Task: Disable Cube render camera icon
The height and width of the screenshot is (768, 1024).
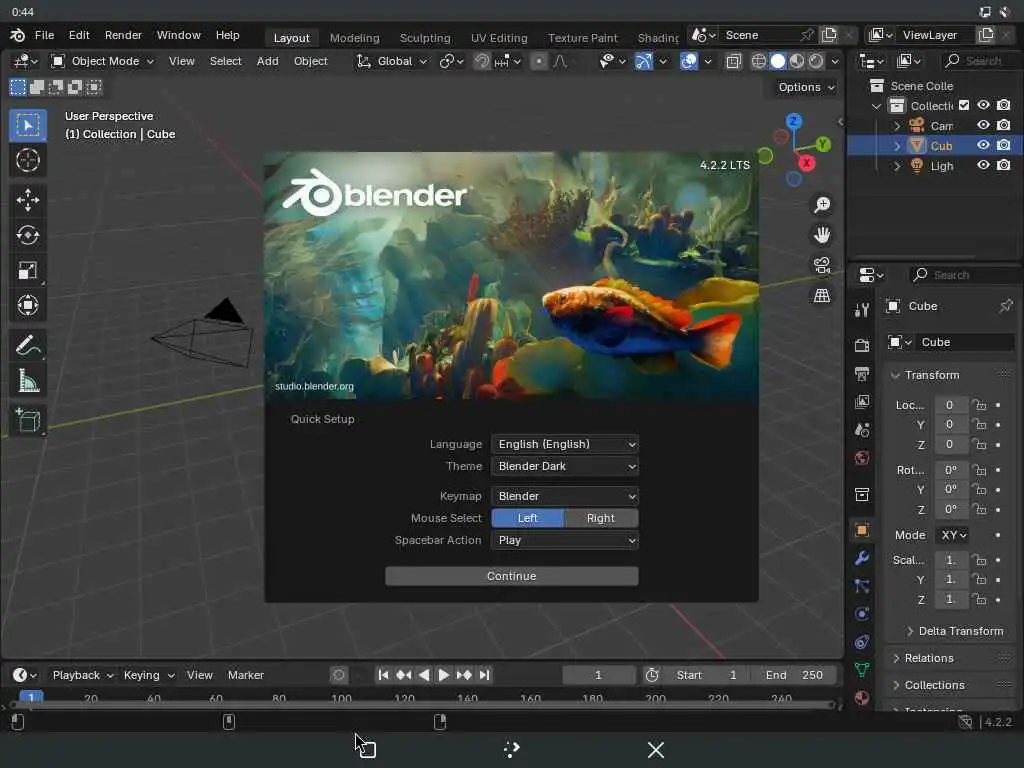Action: [1004, 145]
